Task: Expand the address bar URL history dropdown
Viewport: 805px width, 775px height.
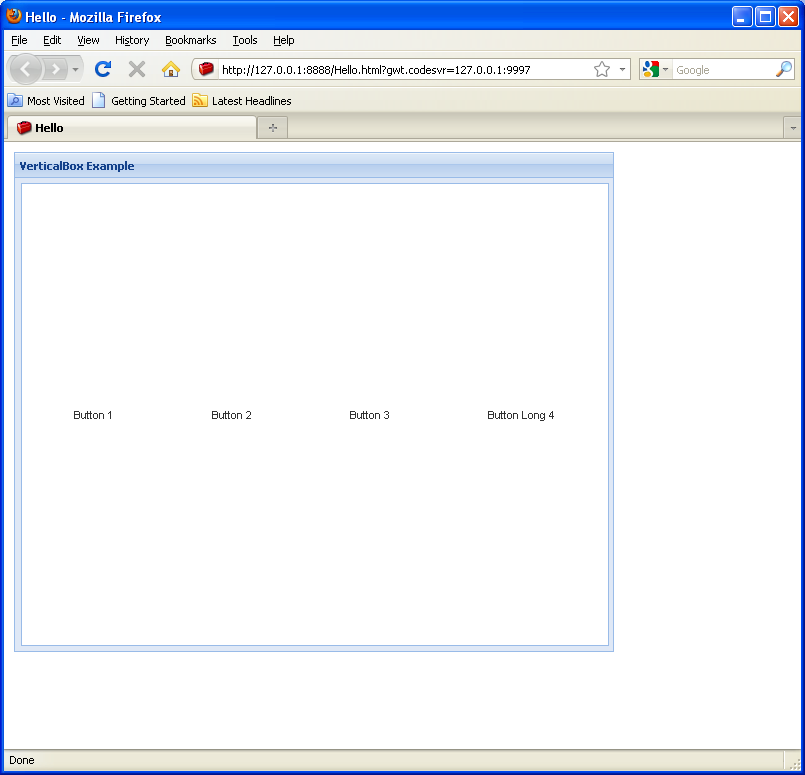Action: click(x=622, y=69)
